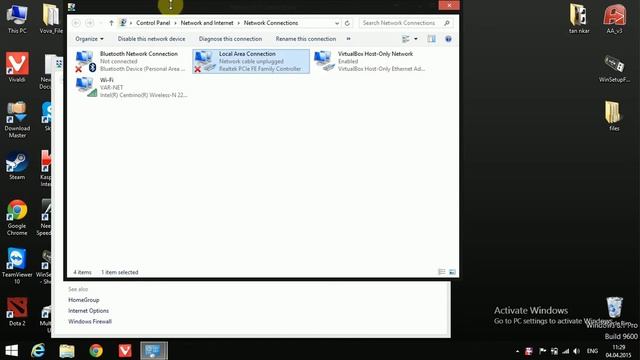Click the network signal icon in tray
This screenshot has height=360, width=640.
pyautogui.click(x=566, y=351)
